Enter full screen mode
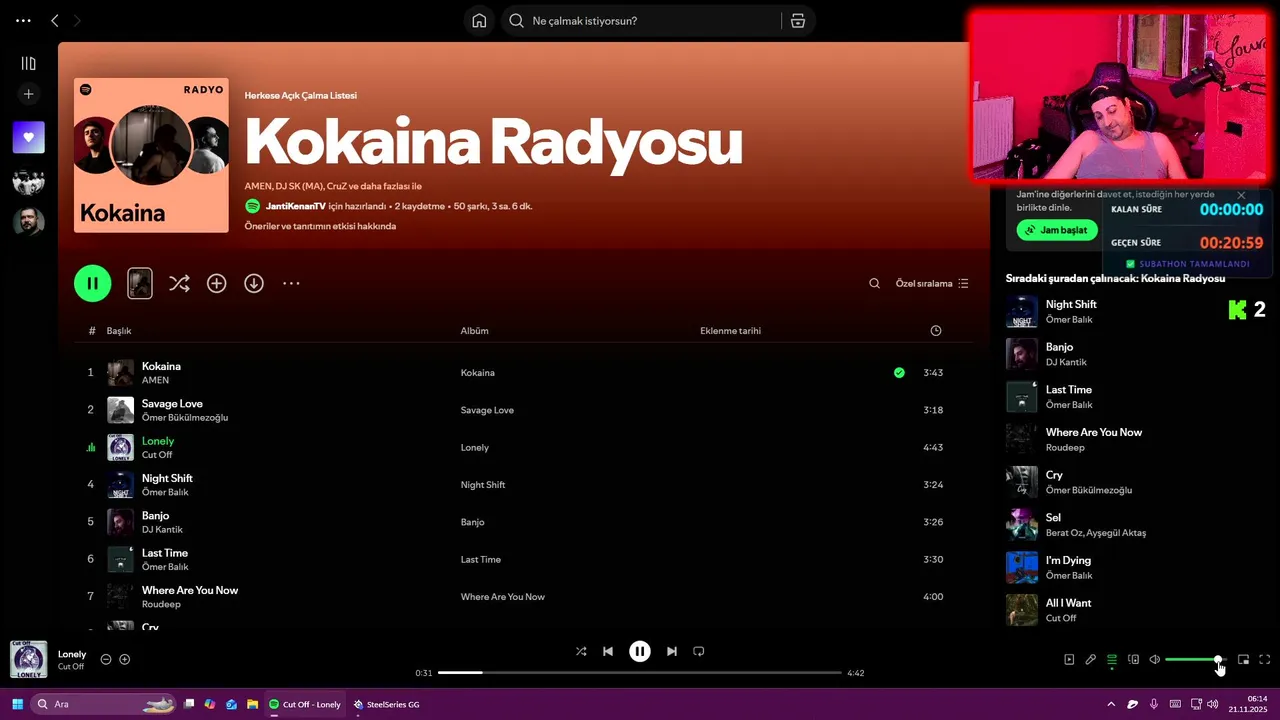Image resolution: width=1280 pixels, height=720 pixels. coord(1265,659)
